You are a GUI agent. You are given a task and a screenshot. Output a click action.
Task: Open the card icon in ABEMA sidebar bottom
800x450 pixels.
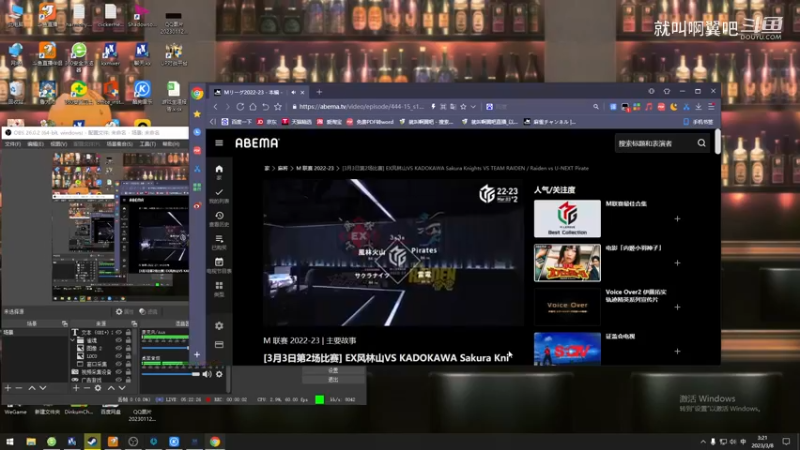click(x=219, y=345)
